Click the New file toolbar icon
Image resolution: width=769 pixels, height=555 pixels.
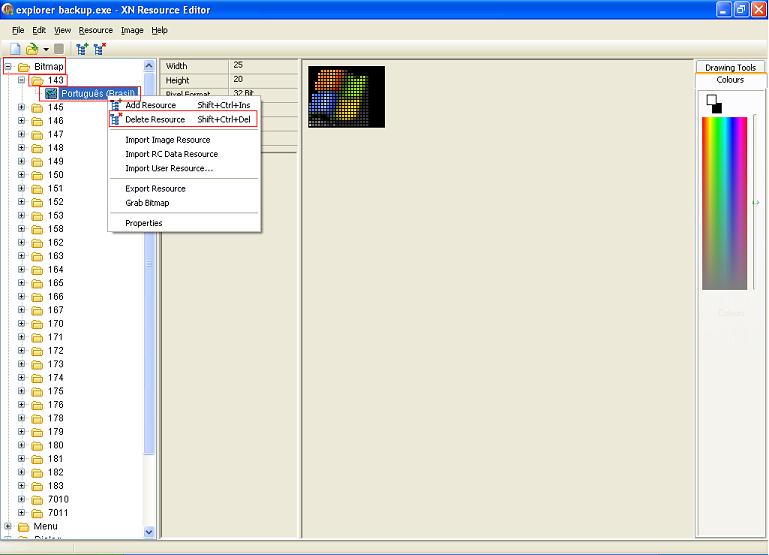click(16, 49)
